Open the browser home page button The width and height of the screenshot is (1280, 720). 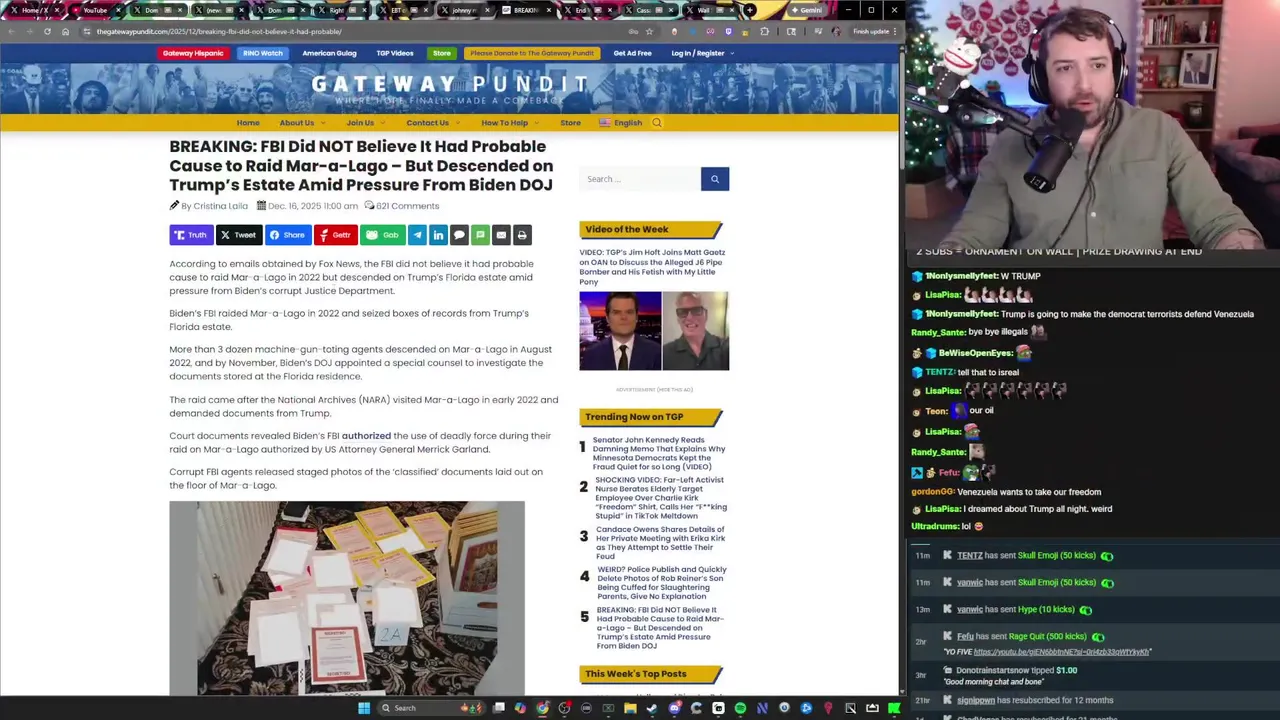tap(65, 31)
